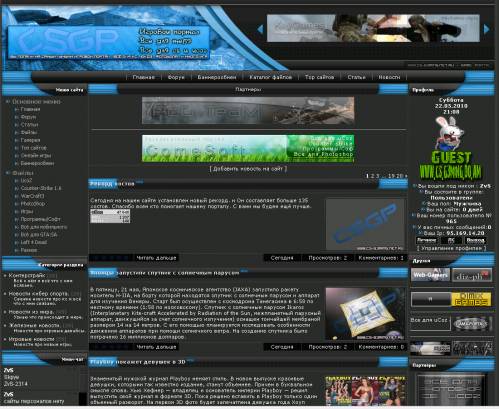Open the Контерстрайк news category

(27, 276)
